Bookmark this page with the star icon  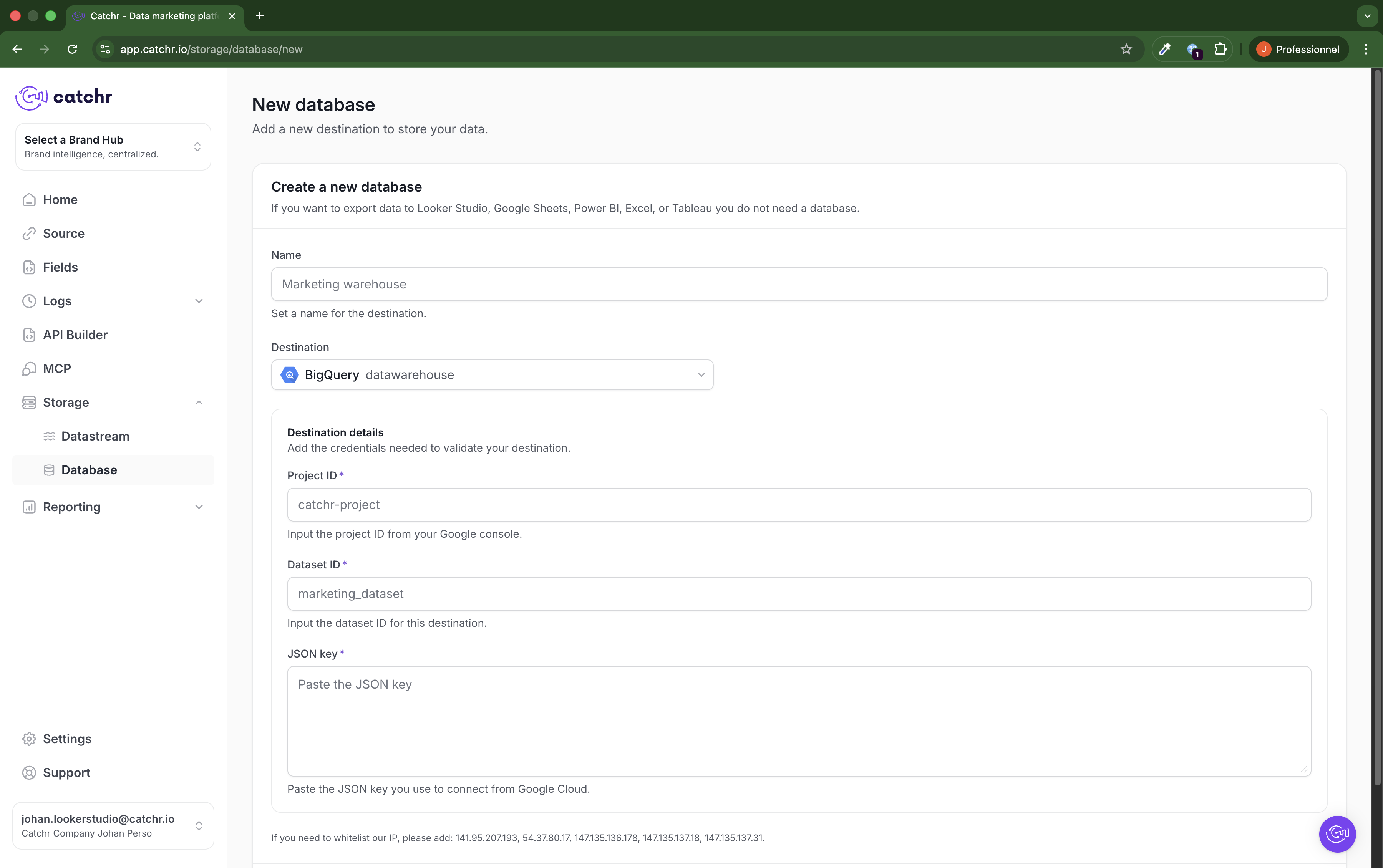tap(1126, 50)
